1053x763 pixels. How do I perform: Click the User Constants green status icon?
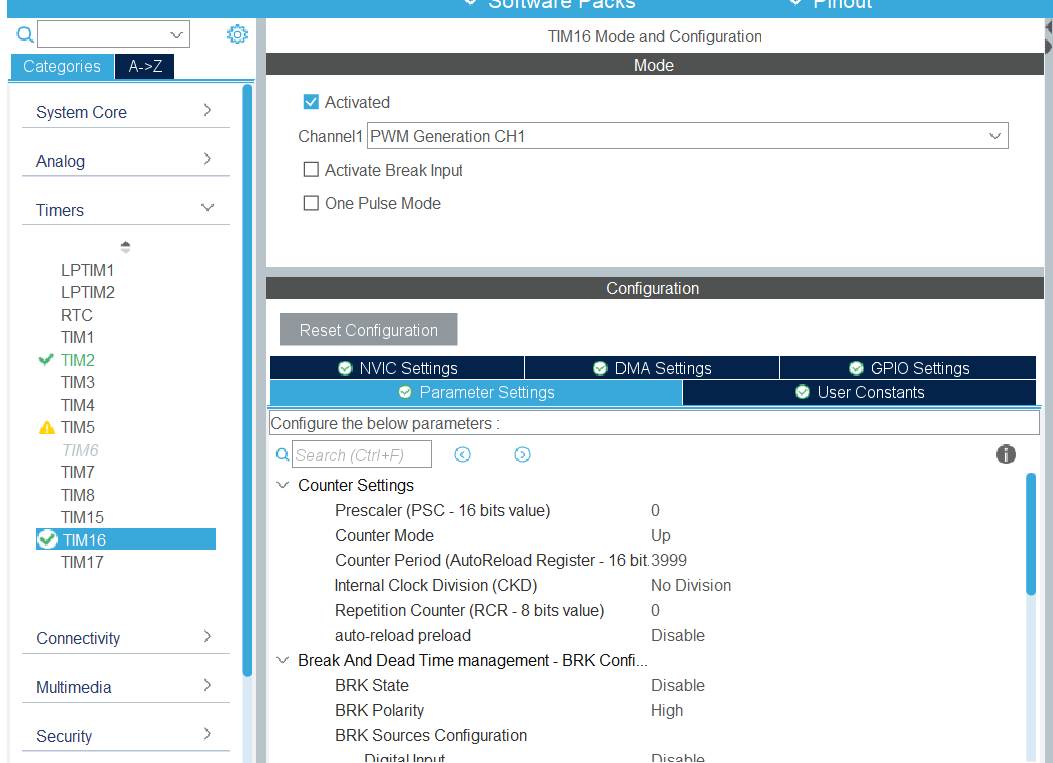[x=803, y=392]
